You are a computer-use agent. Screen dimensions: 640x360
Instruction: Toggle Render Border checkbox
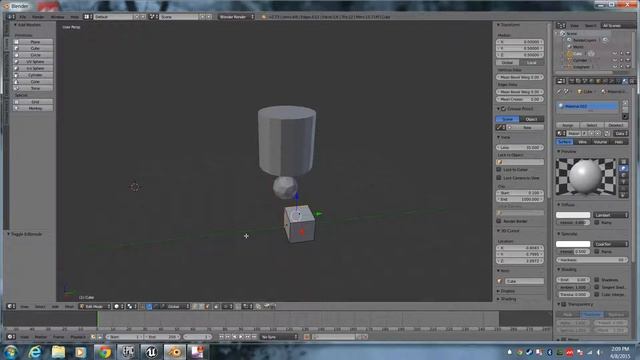(x=499, y=221)
